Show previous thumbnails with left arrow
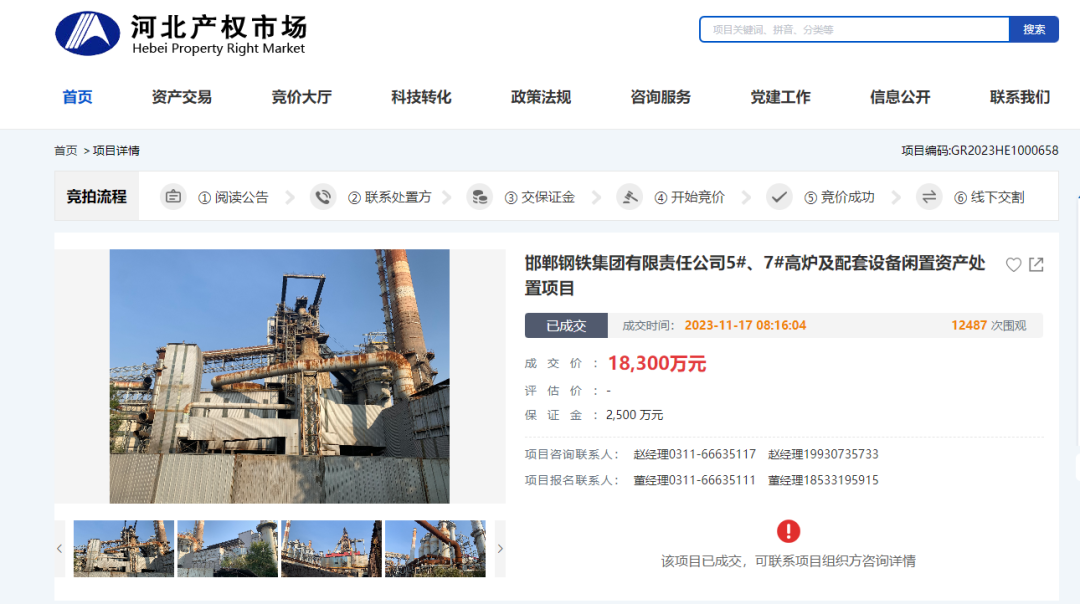The width and height of the screenshot is (1080, 604). (60, 548)
